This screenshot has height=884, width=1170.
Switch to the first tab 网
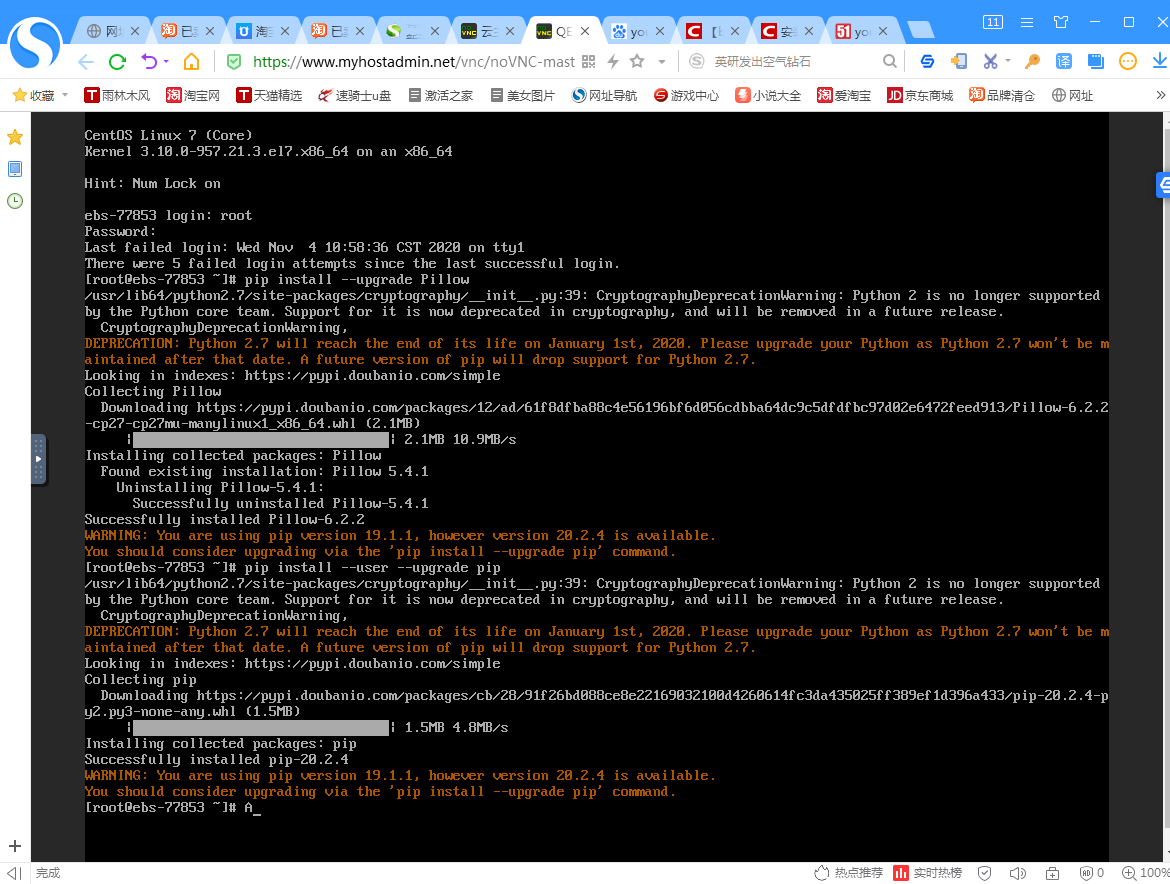(x=112, y=31)
